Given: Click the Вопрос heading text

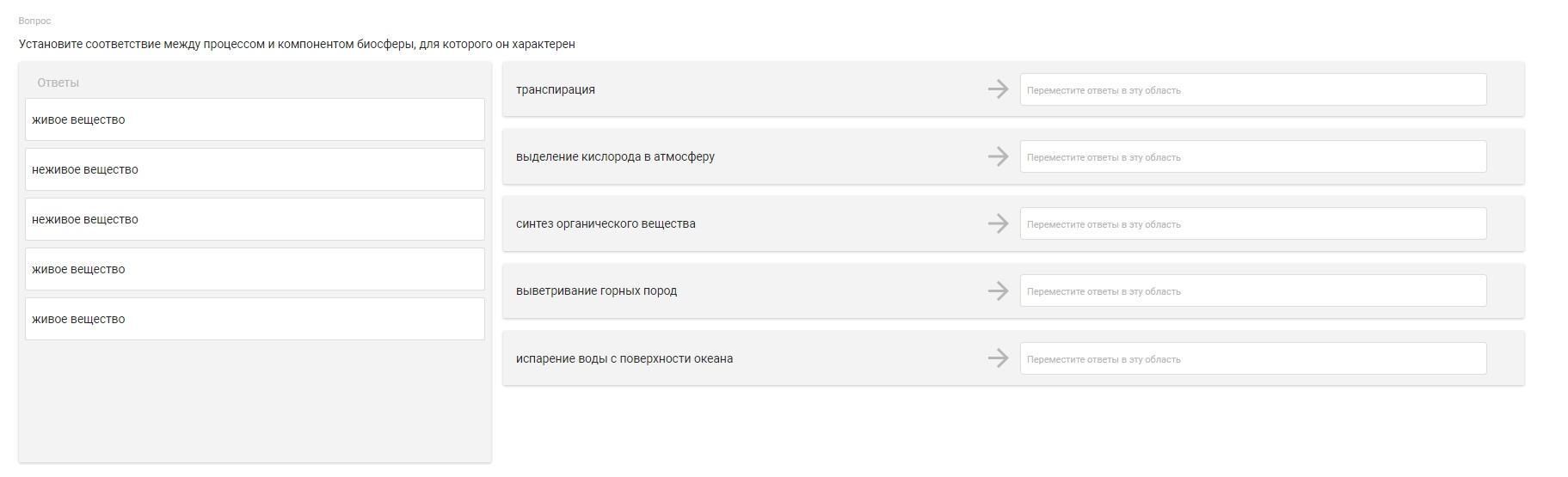Looking at the screenshot, I should [x=34, y=21].
